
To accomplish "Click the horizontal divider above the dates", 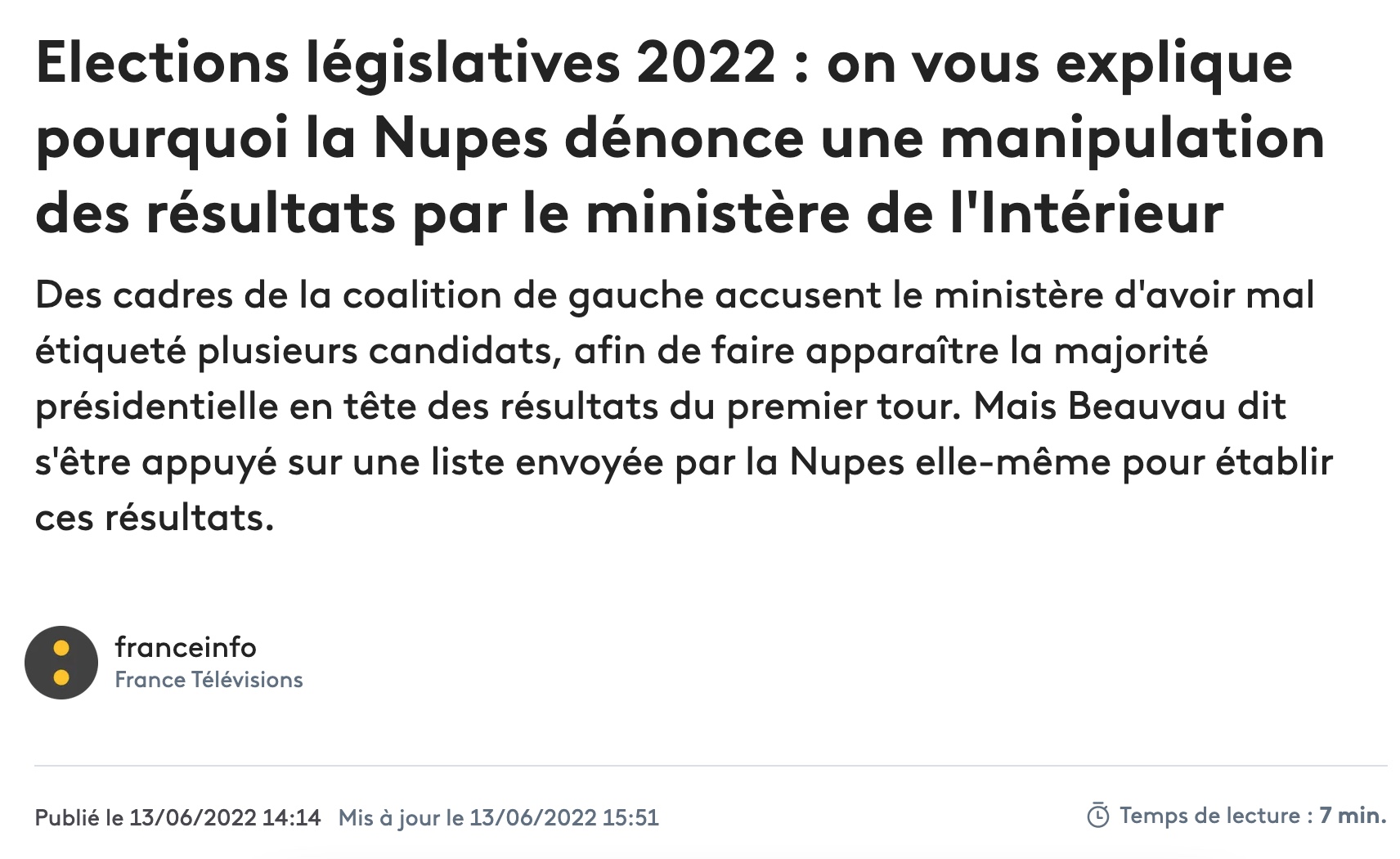I will 710,766.
